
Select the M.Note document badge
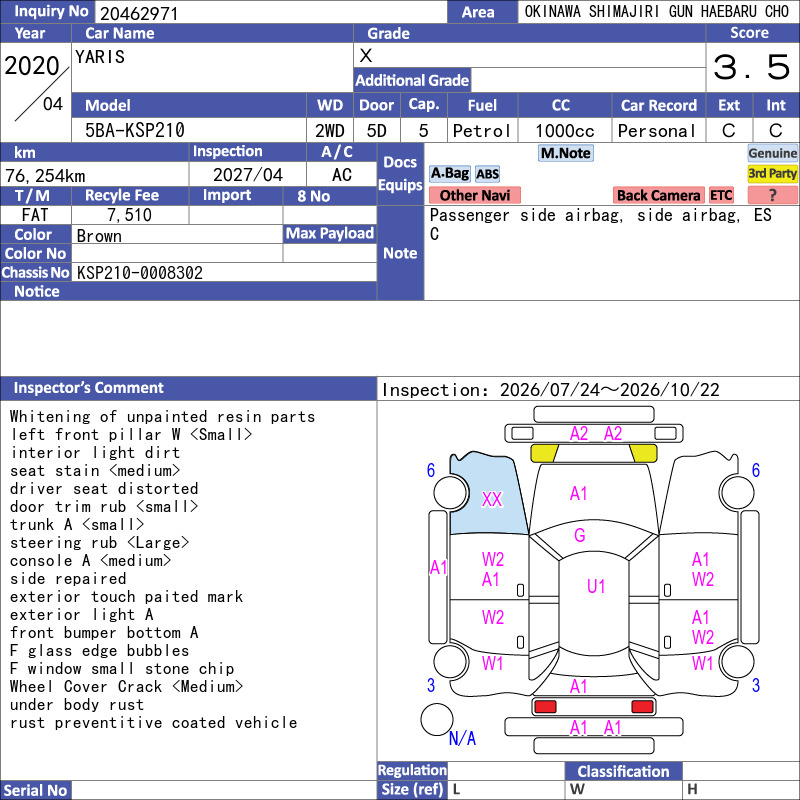pyautogui.click(x=566, y=153)
